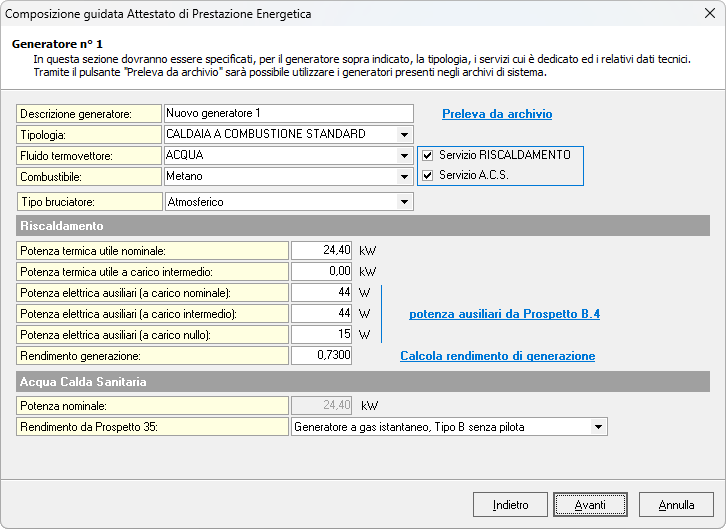Uncheck the Servizio A.C.S. checkbox

[x=428, y=176]
